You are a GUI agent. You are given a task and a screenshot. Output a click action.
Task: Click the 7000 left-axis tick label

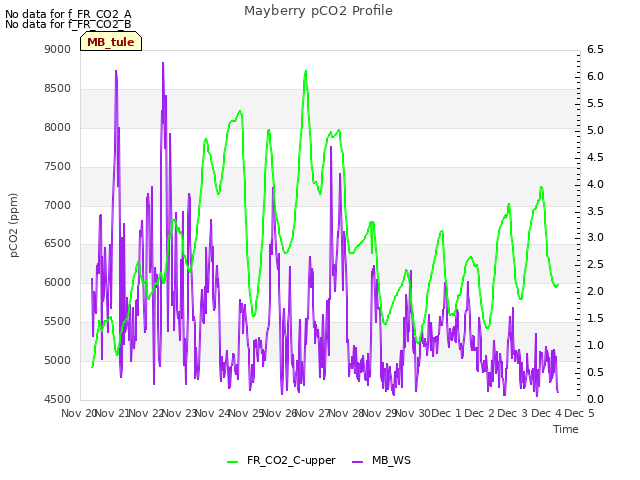pos(58,205)
